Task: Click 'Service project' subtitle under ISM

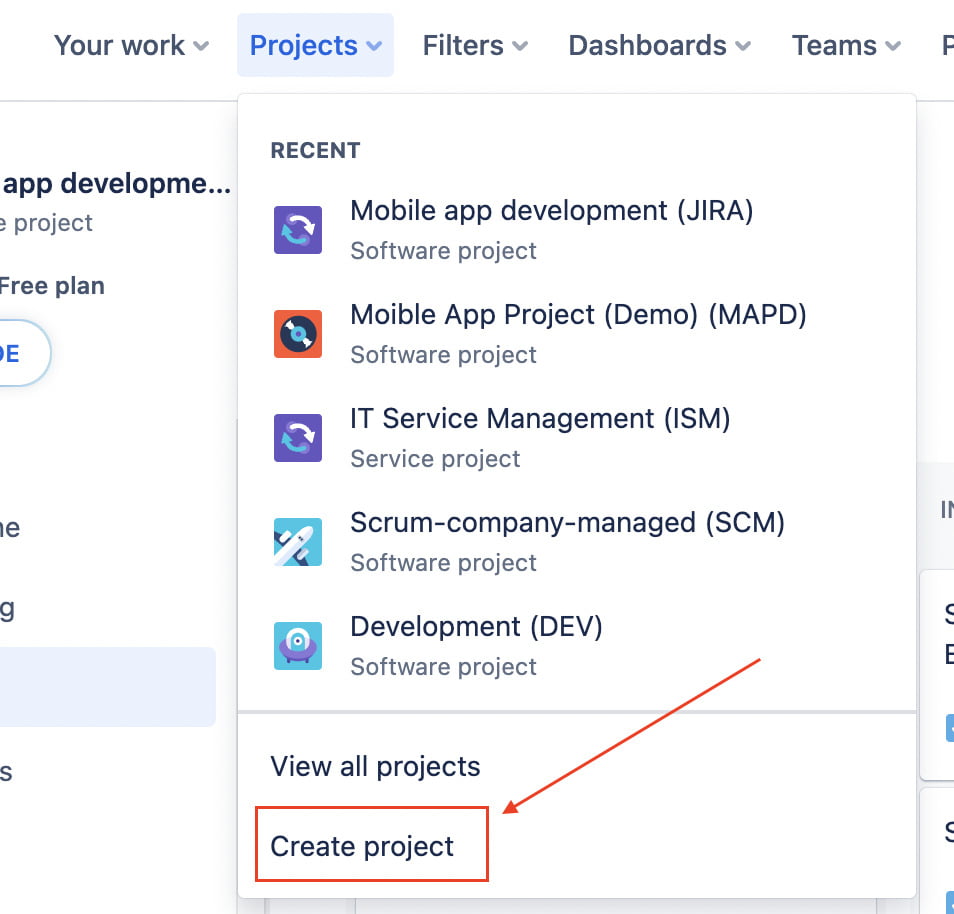Action: tap(435, 459)
